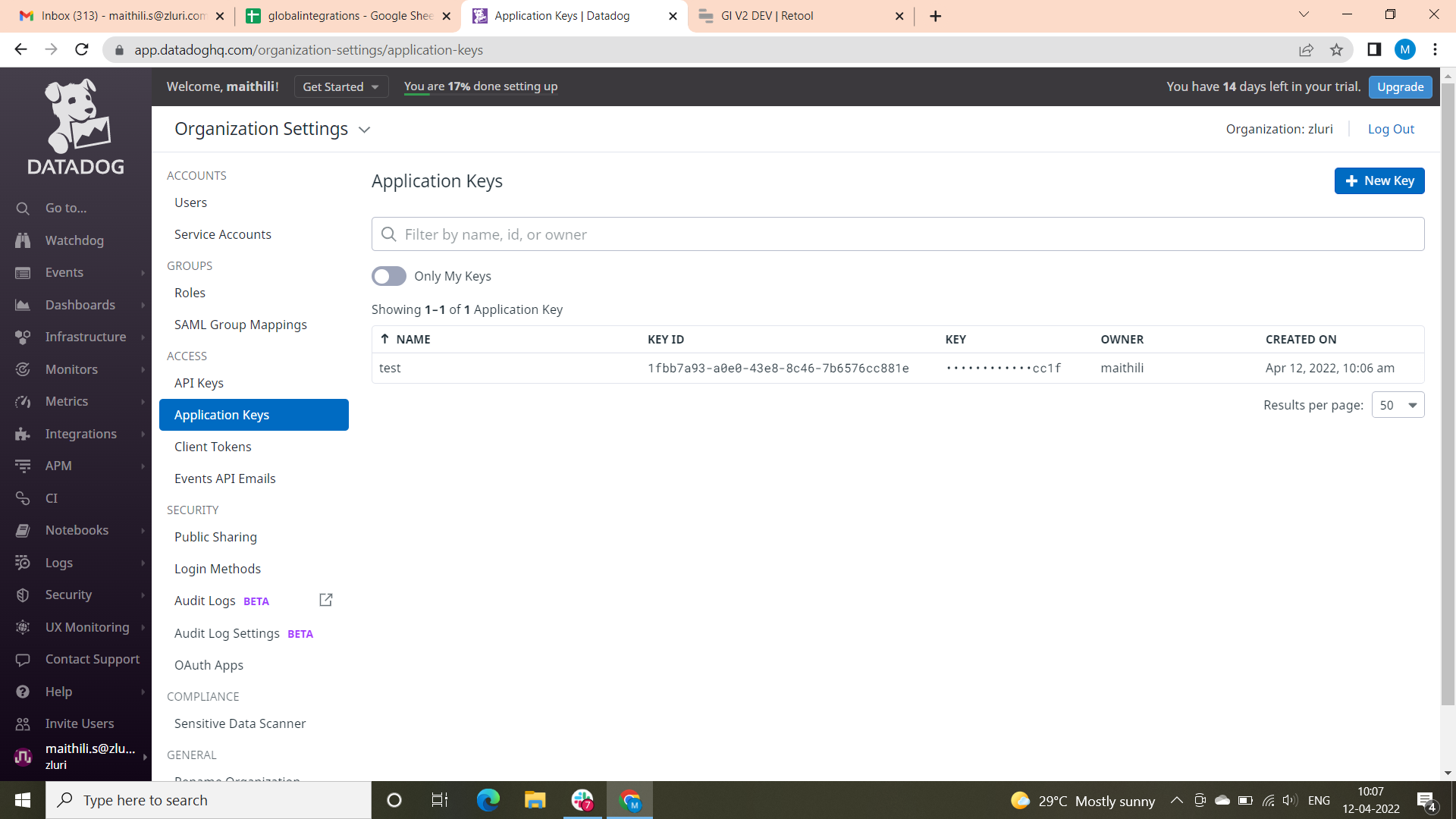Click the Help question mark icon
The width and height of the screenshot is (1456, 819).
pyautogui.click(x=23, y=692)
